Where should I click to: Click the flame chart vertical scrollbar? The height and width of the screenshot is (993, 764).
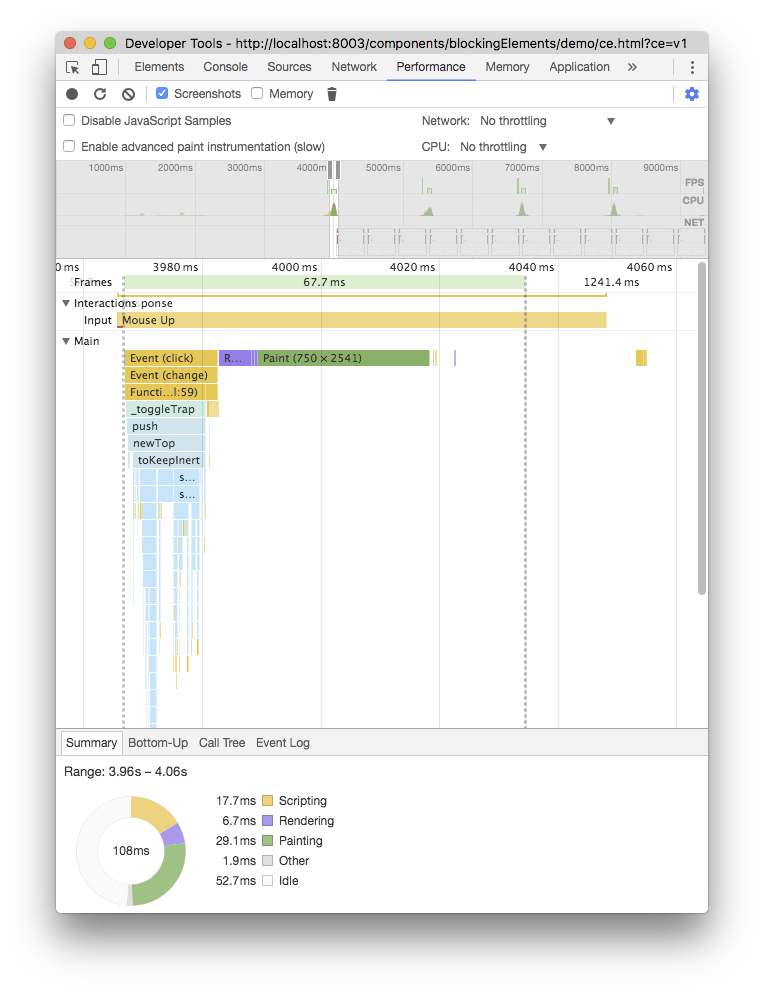702,428
